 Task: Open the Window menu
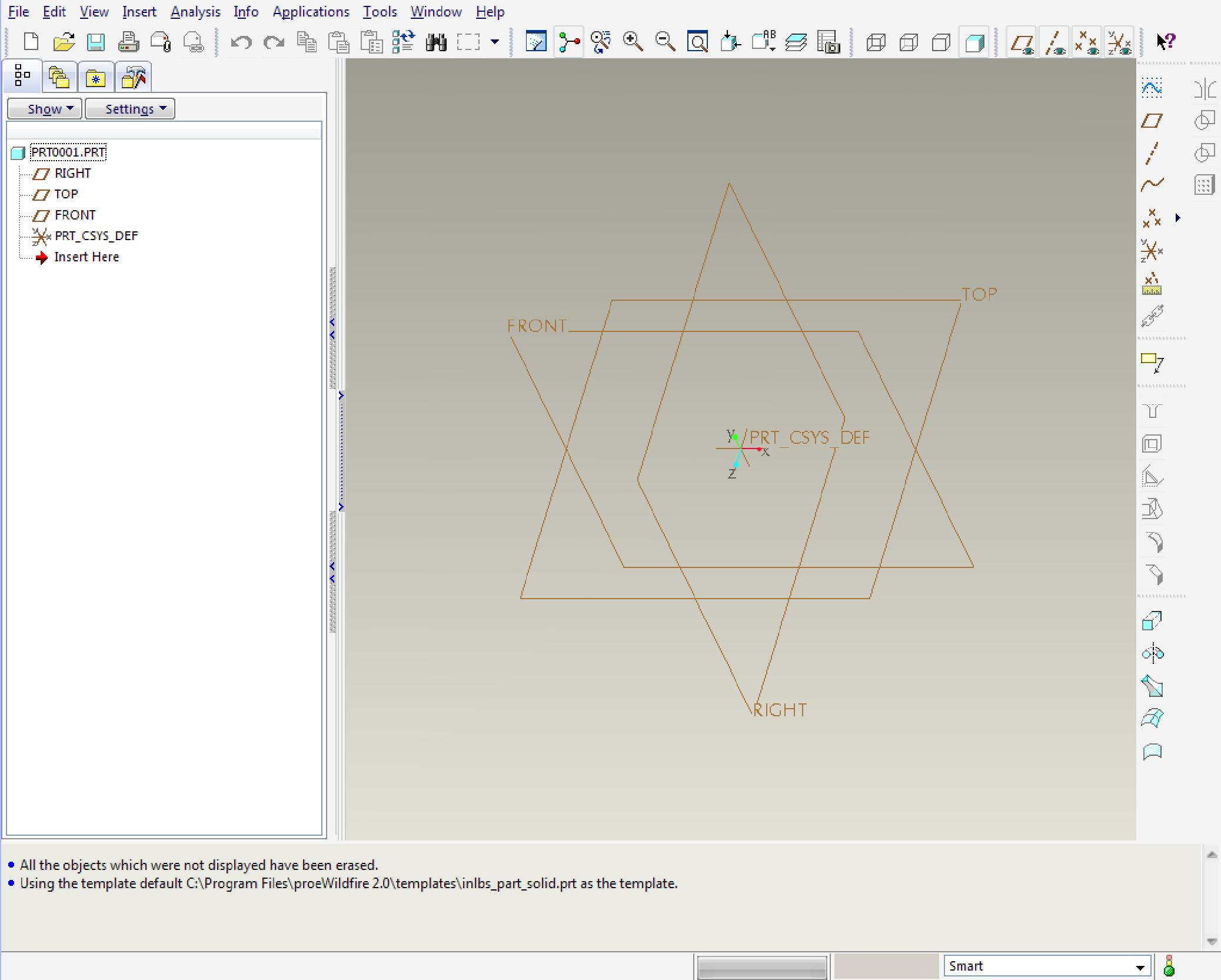point(436,12)
